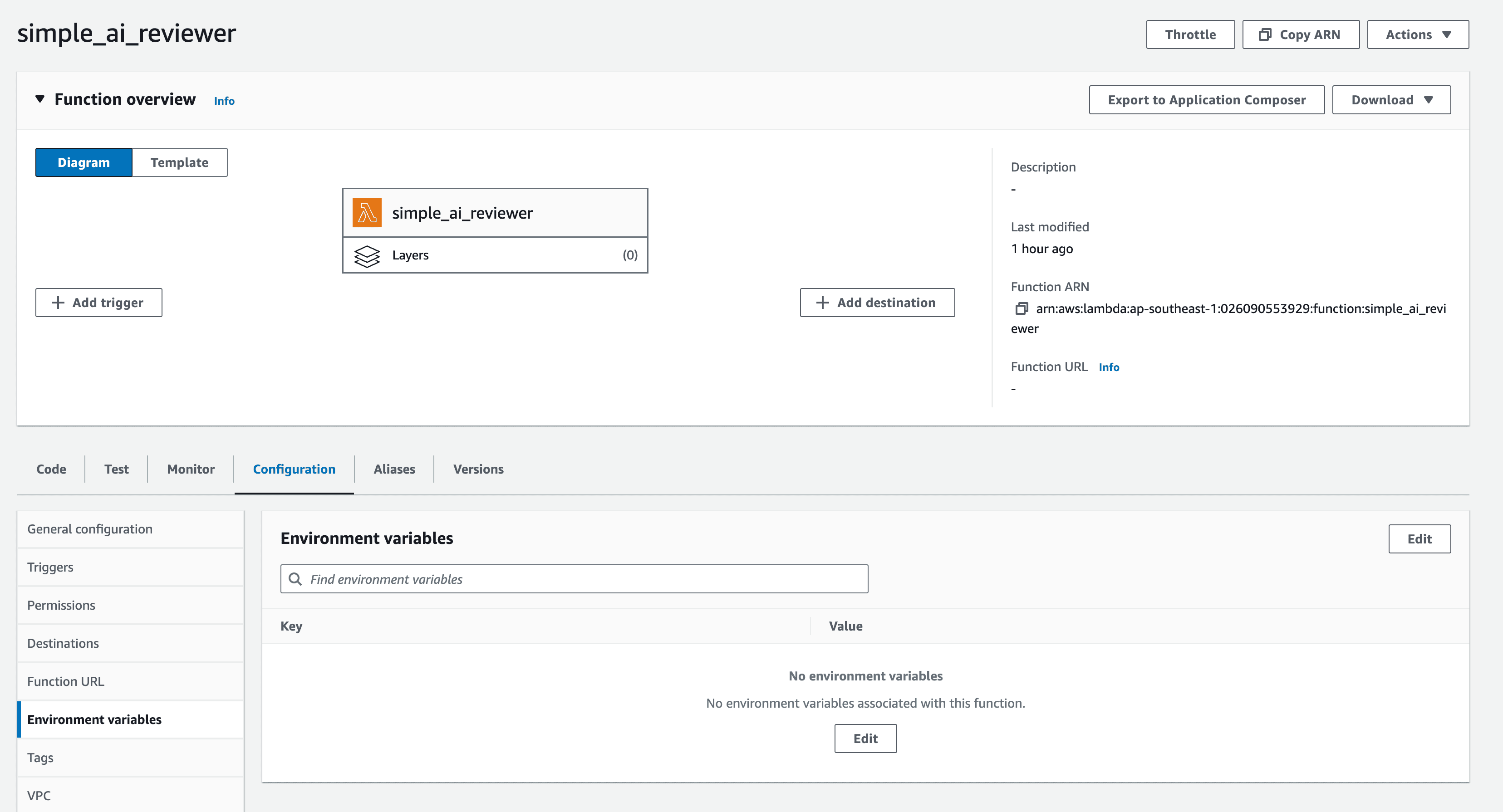Open the Actions dropdown menu
The image size is (1503, 812).
tap(1418, 34)
